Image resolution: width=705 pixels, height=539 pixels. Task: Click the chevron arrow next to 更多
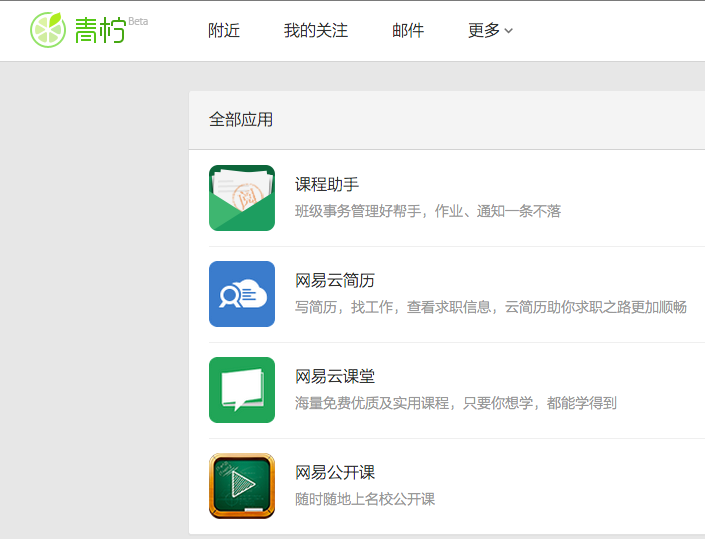pos(509,32)
